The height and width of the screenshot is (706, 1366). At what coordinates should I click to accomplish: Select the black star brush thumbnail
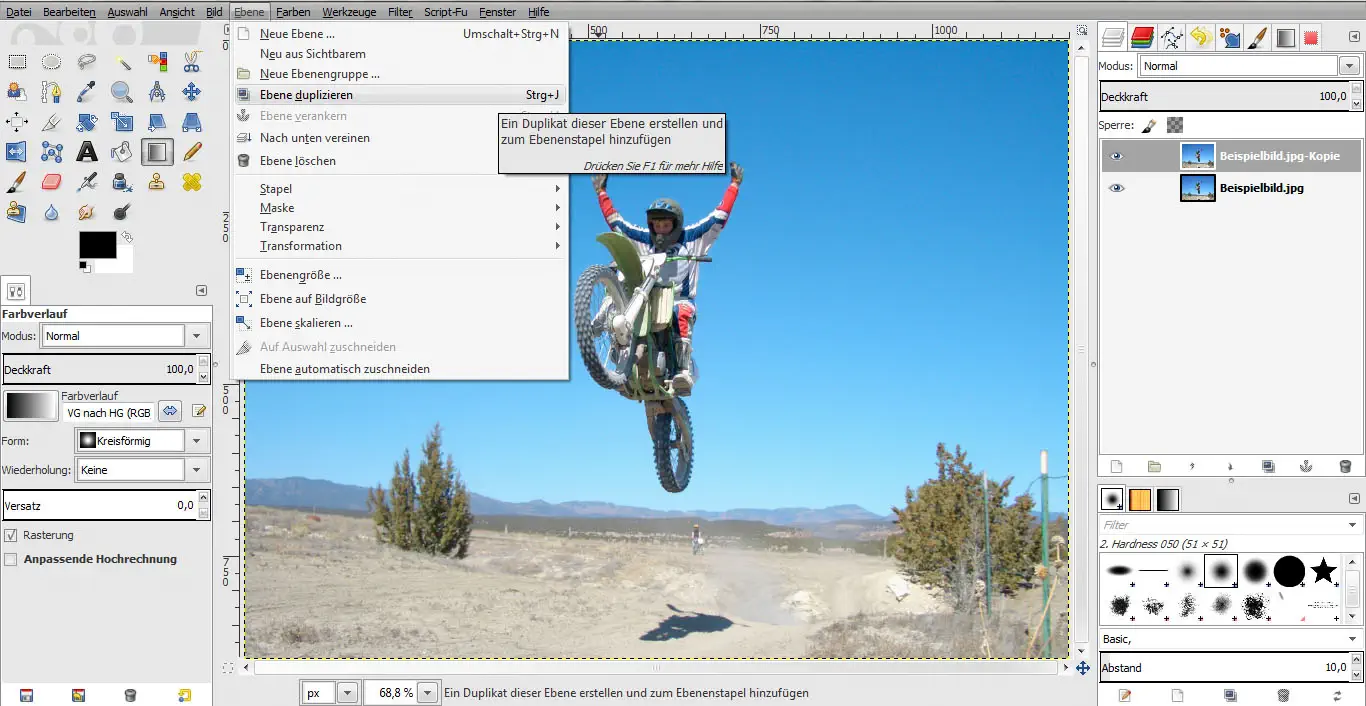tap(1324, 571)
